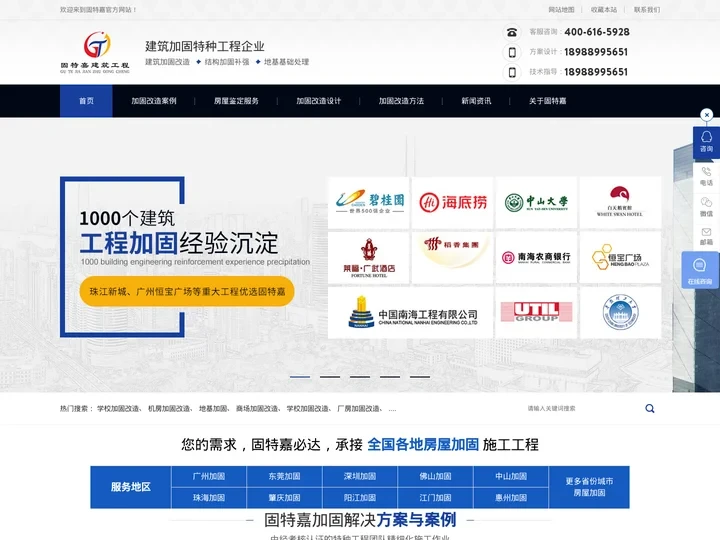Click the 微信 sidebar icon

click(x=706, y=206)
